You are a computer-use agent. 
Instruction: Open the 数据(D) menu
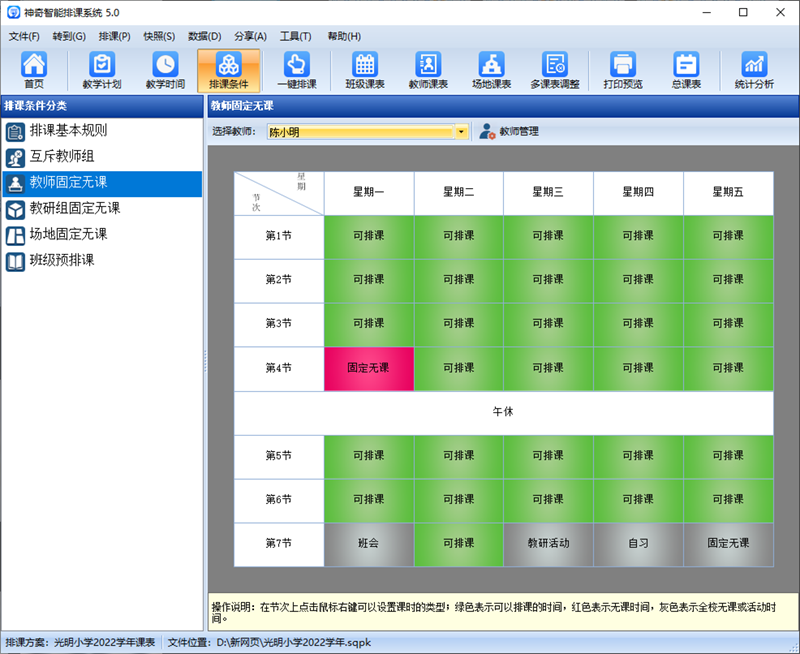205,36
